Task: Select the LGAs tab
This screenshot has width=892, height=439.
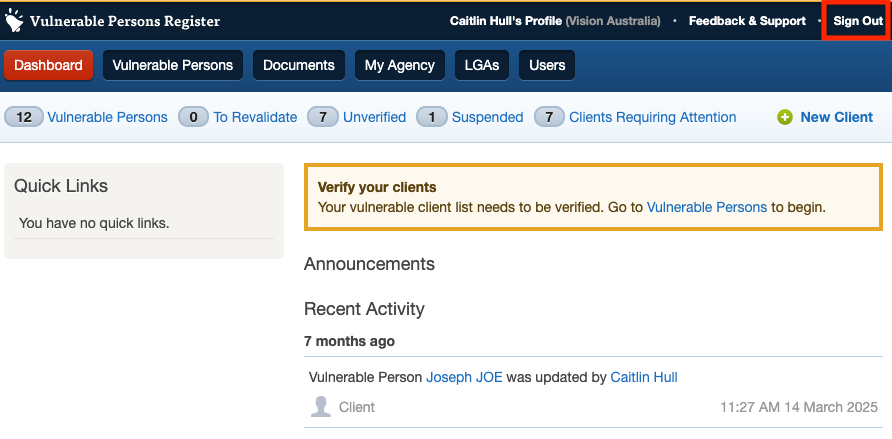Action: [x=481, y=65]
